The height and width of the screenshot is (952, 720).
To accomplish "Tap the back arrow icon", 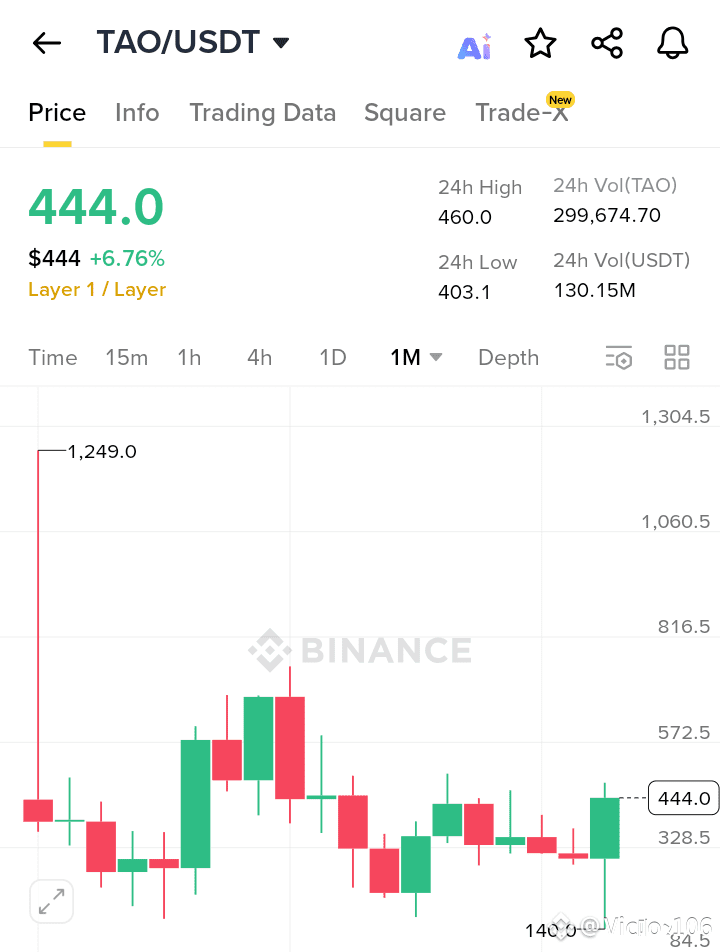I will tap(47, 43).
